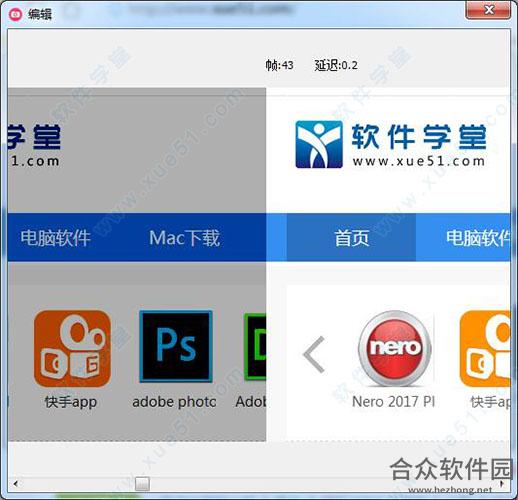Screen dimensions: 518x500
Task: Click the Kuaishou app icon in left frame
Action: [72, 348]
